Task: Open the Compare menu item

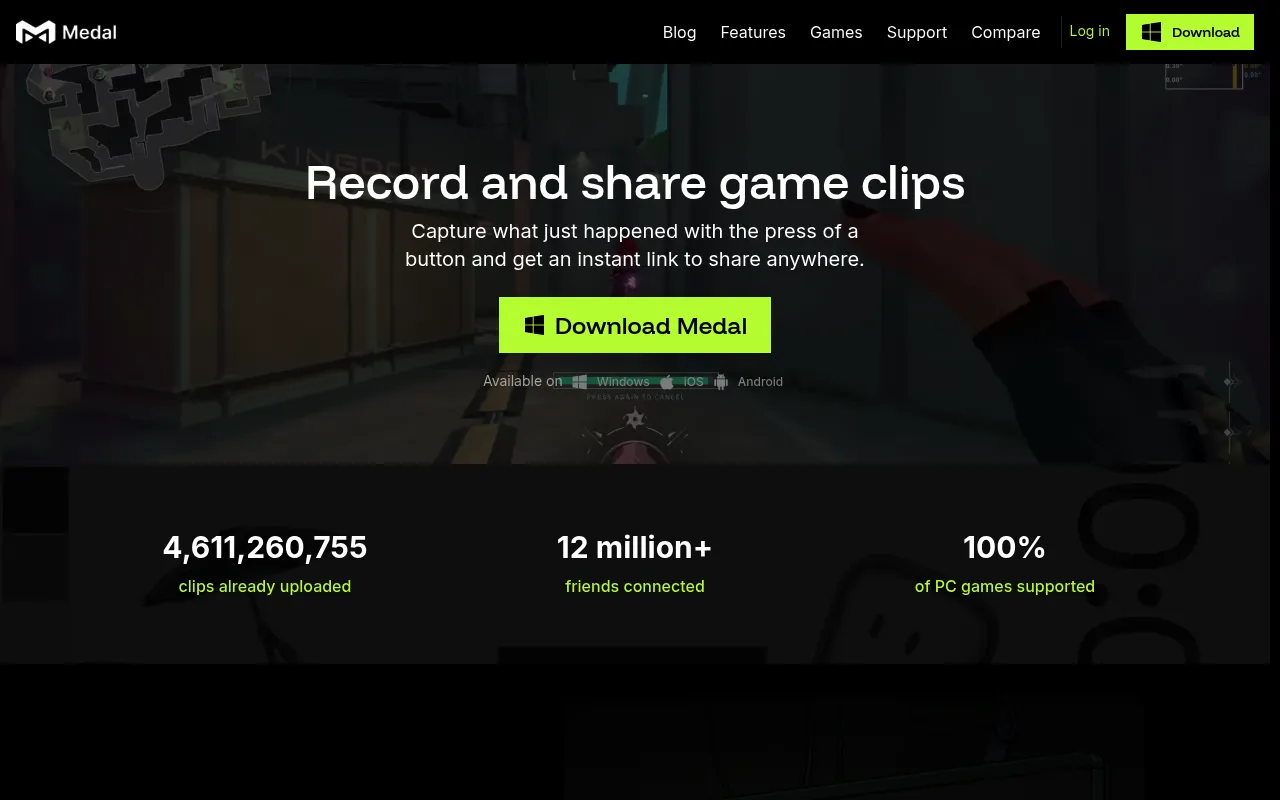Action: [x=1006, y=32]
